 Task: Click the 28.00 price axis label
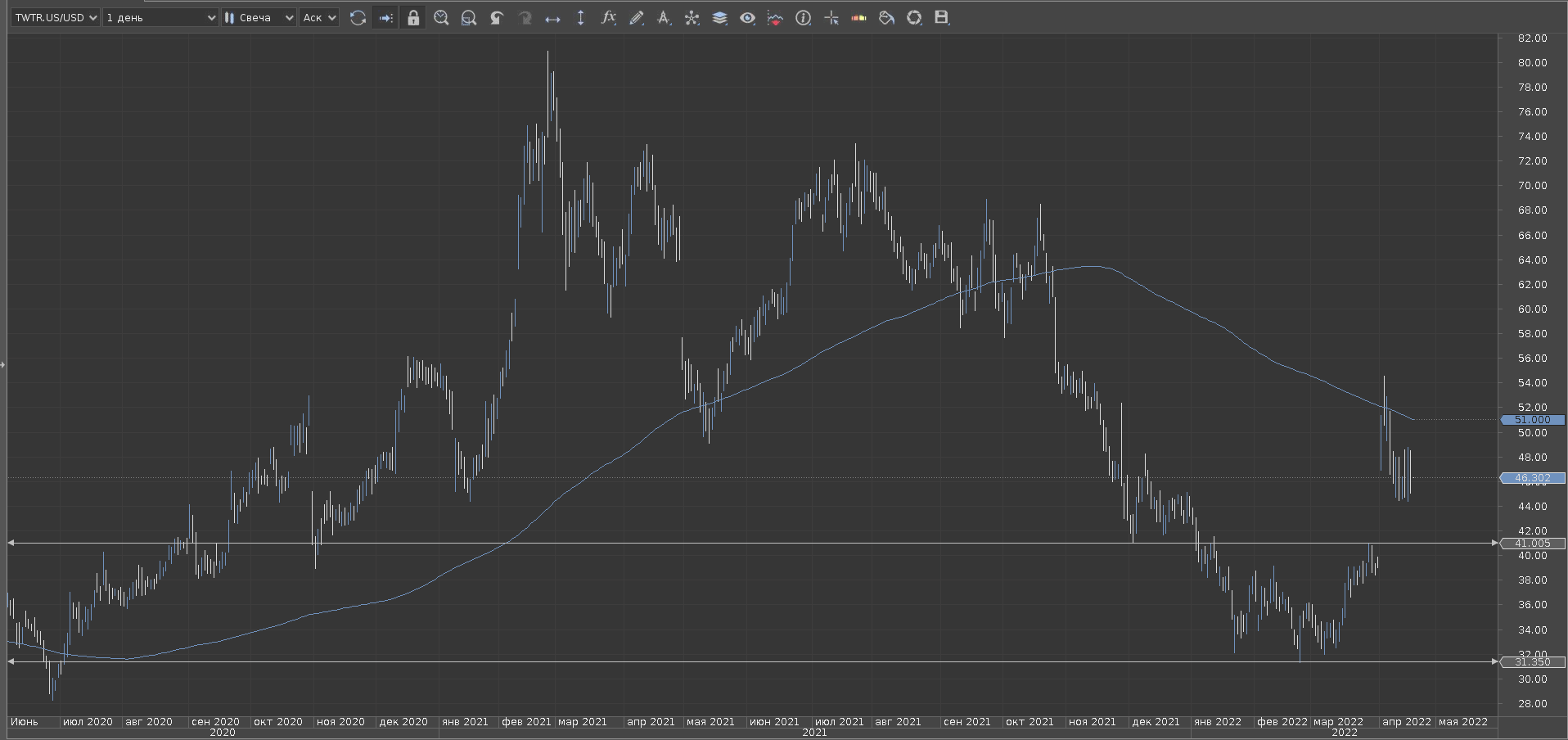point(1532,704)
